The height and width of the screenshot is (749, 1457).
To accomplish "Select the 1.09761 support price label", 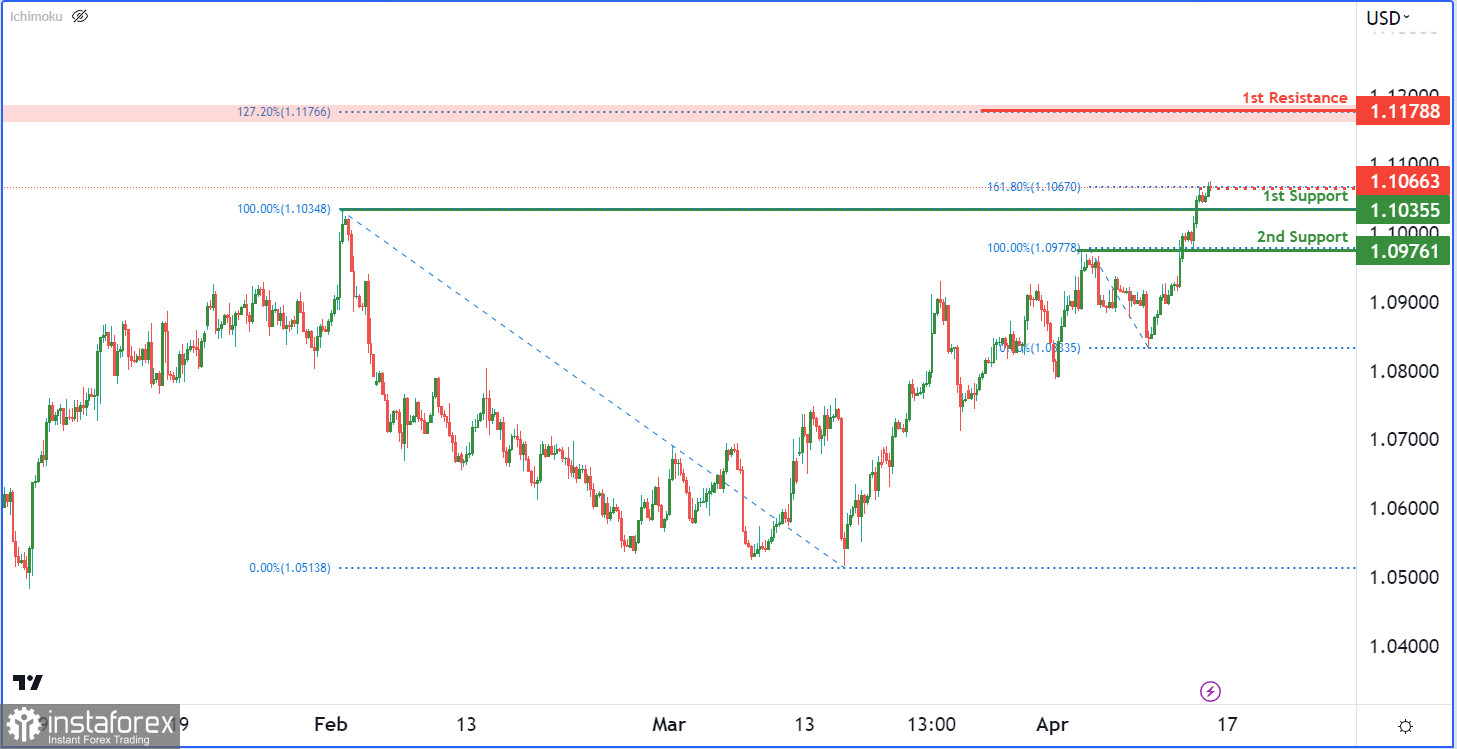I will (x=1403, y=251).
